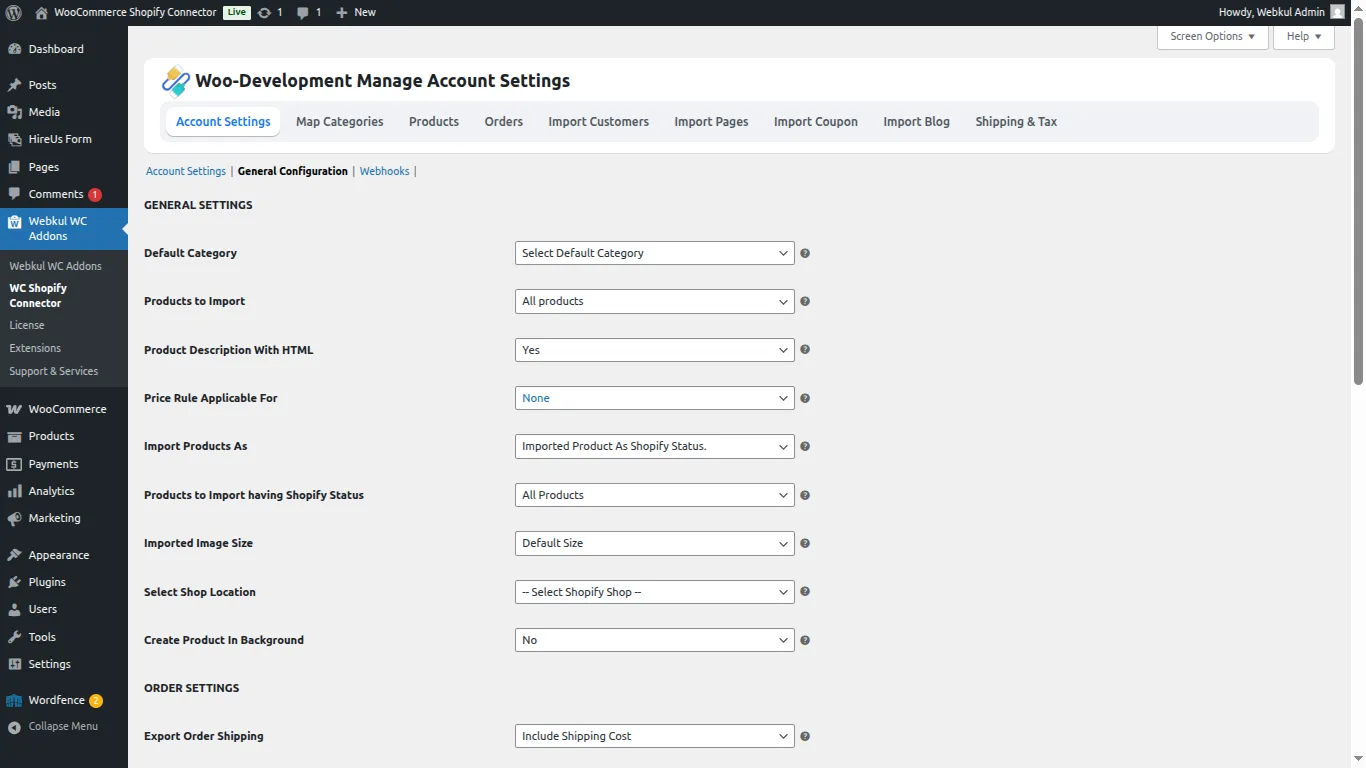Open the Webhooks link

point(384,171)
